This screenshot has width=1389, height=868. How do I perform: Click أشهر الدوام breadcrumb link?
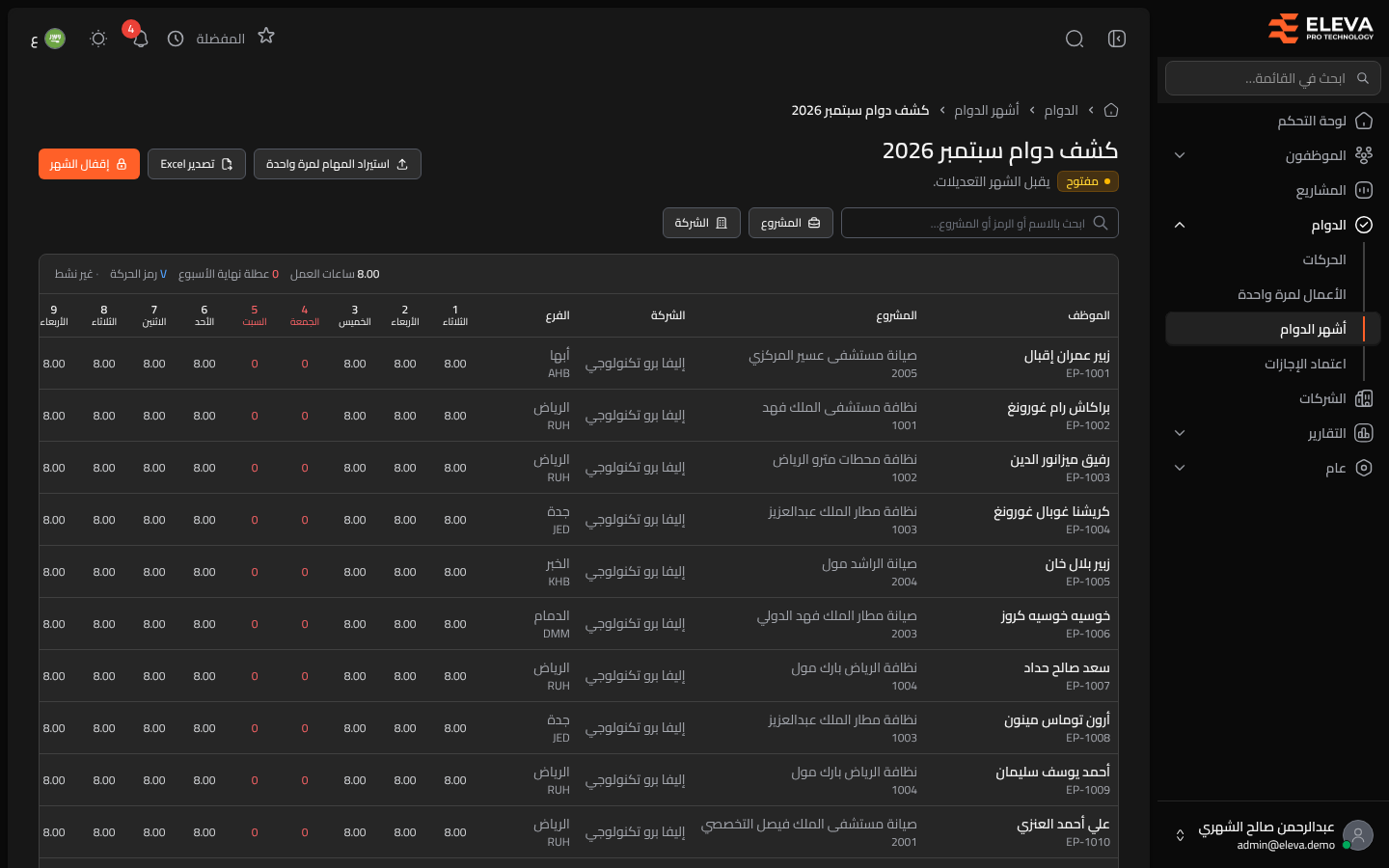(987, 110)
